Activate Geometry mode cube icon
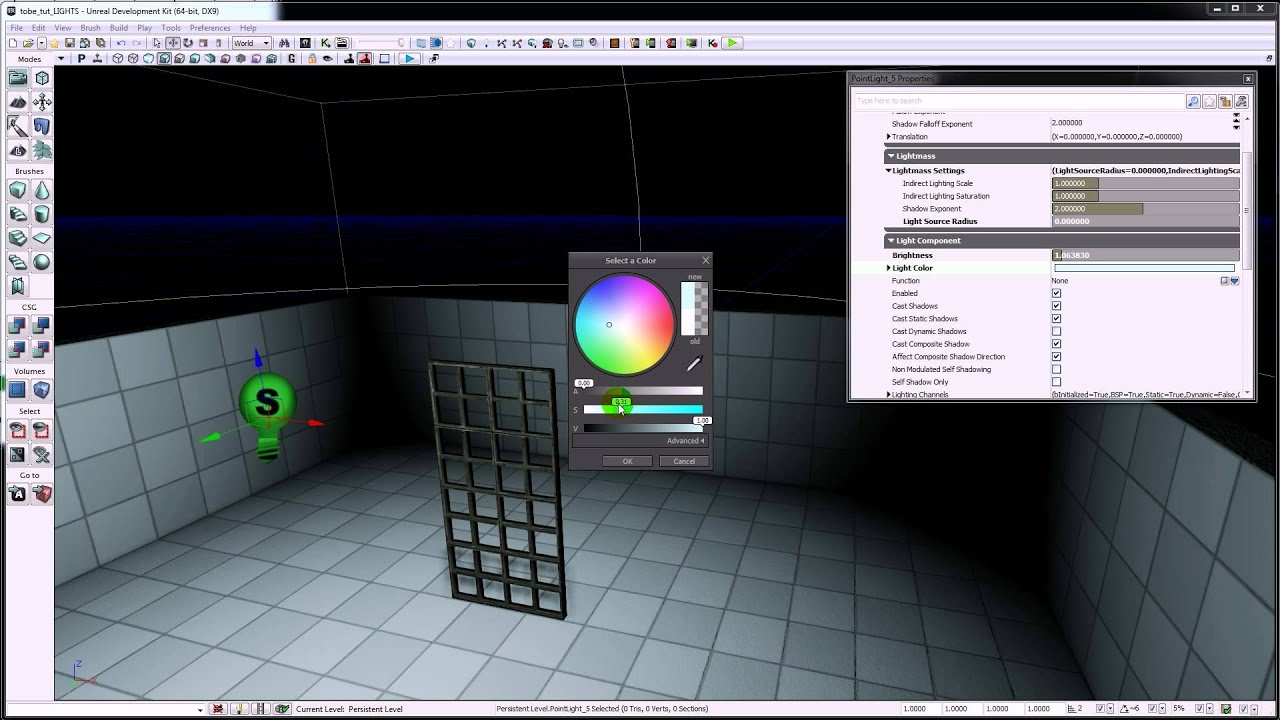Screen dimensions: 1280x720 pos(42,78)
